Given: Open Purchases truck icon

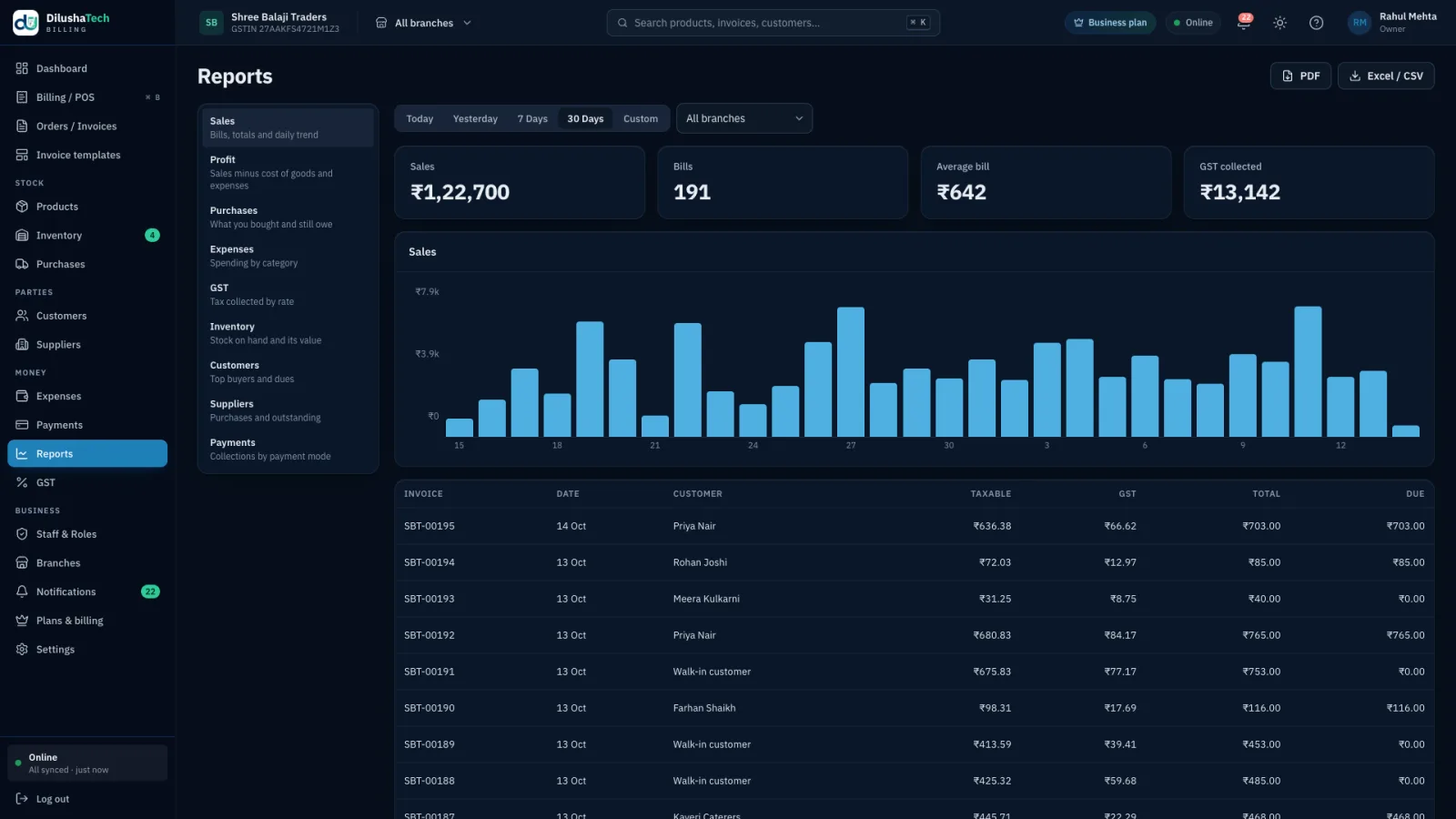Looking at the screenshot, I should coord(22,264).
